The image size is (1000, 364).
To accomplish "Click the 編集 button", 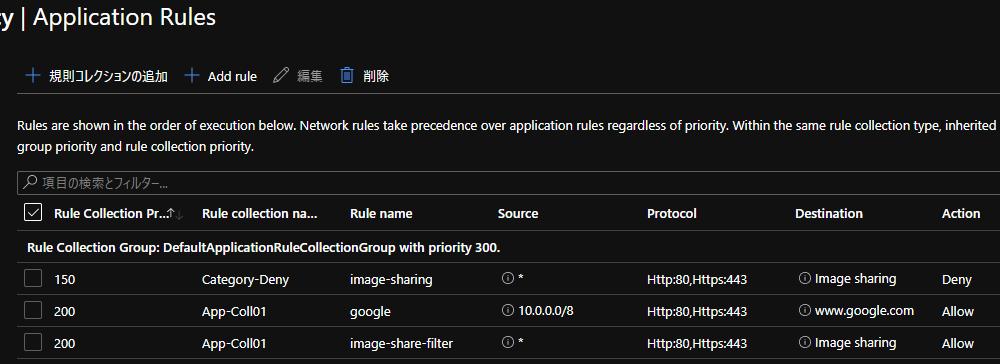I will 298,76.
